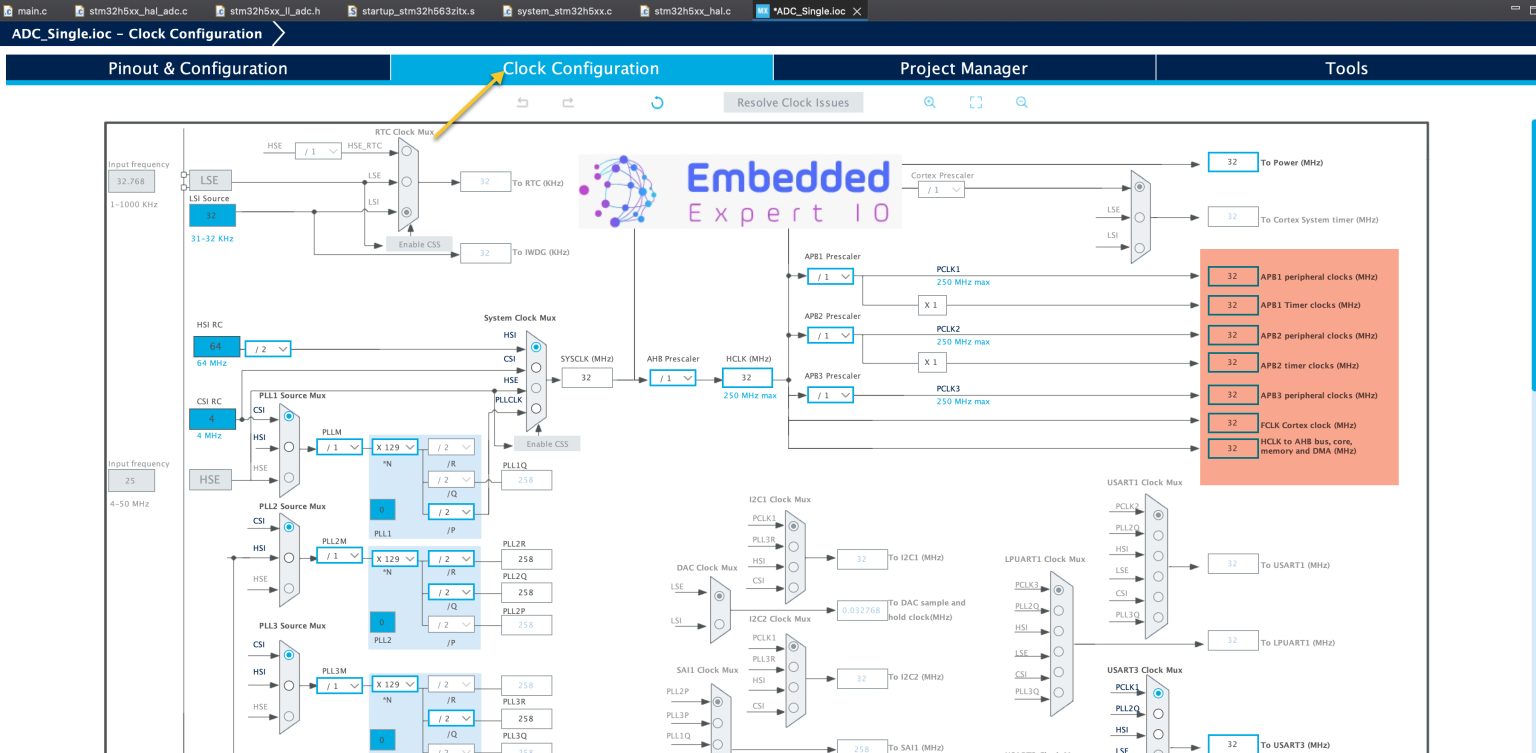Image resolution: width=1536 pixels, height=753 pixels.
Task: Click the HCLK (MHz) value field
Action: (x=747, y=378)
